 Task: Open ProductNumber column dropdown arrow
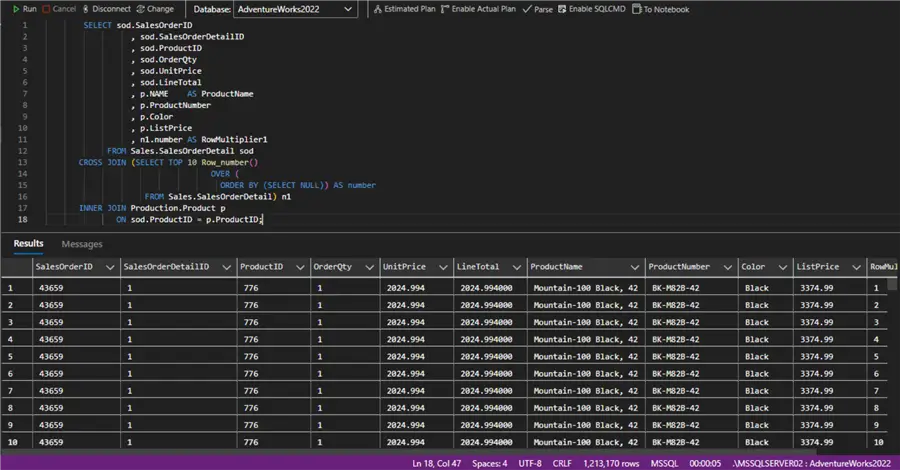pyautogui.click(x=727, y=267)
